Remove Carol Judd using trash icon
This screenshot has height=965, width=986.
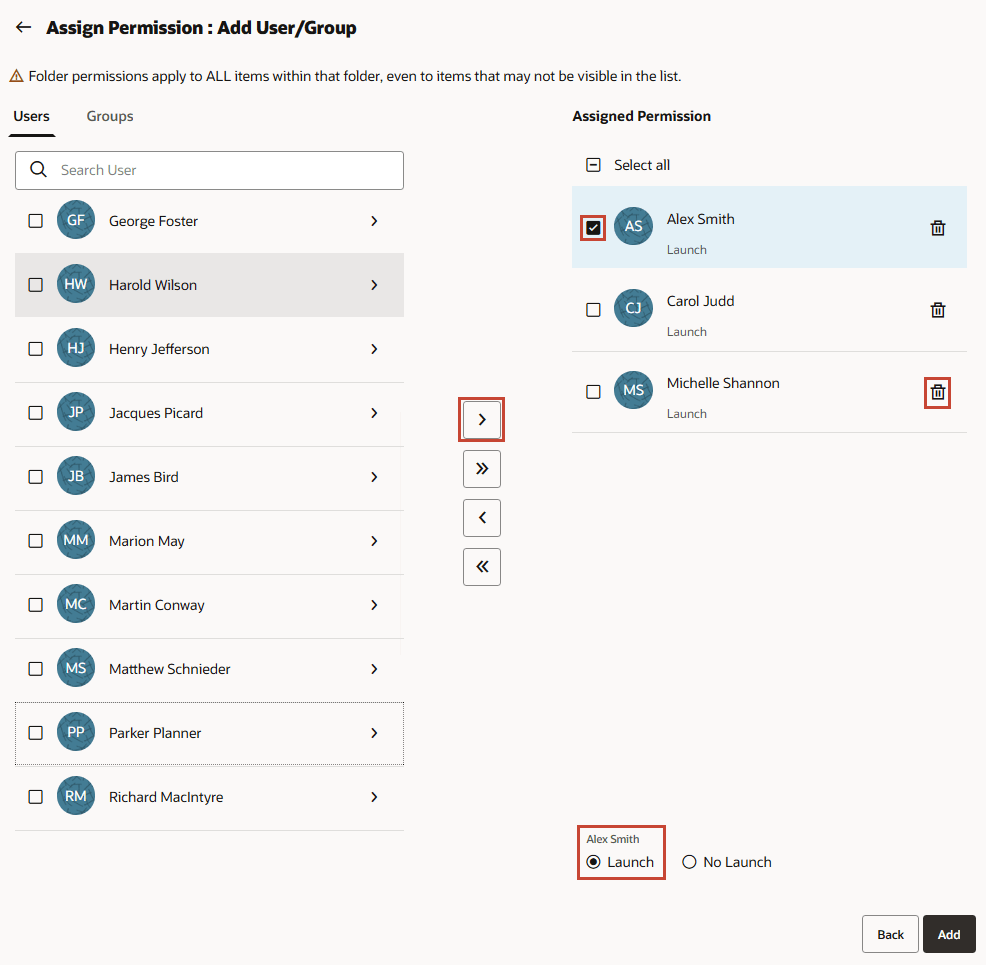[x=937, y=310]
